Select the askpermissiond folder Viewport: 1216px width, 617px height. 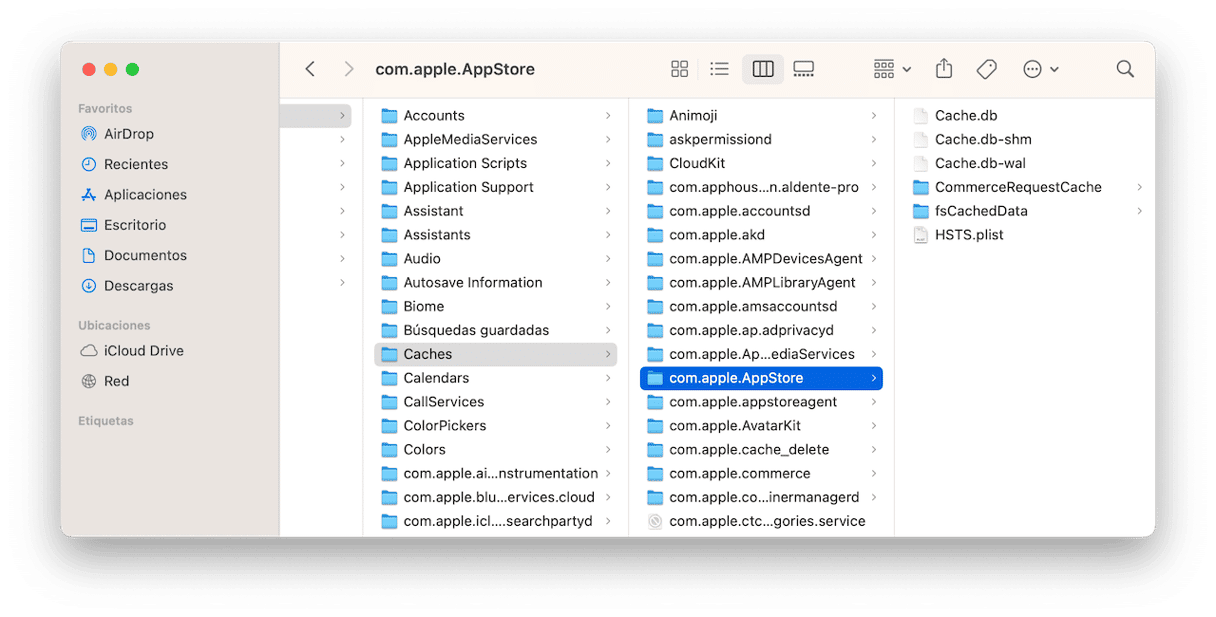(761, 139)
